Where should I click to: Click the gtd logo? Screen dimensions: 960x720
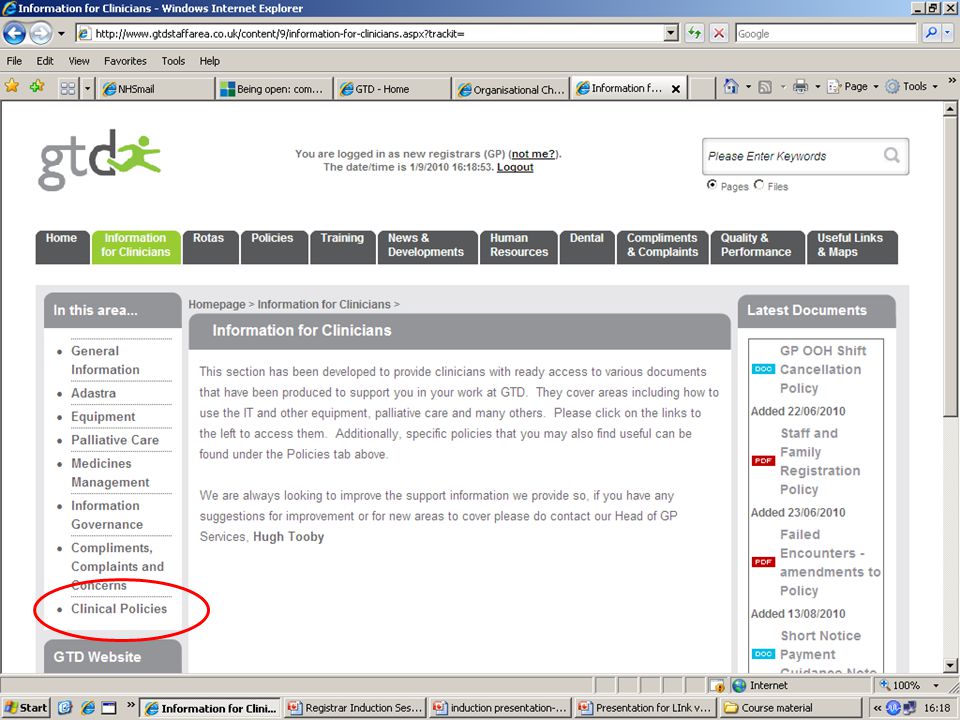tap(99, 160)
